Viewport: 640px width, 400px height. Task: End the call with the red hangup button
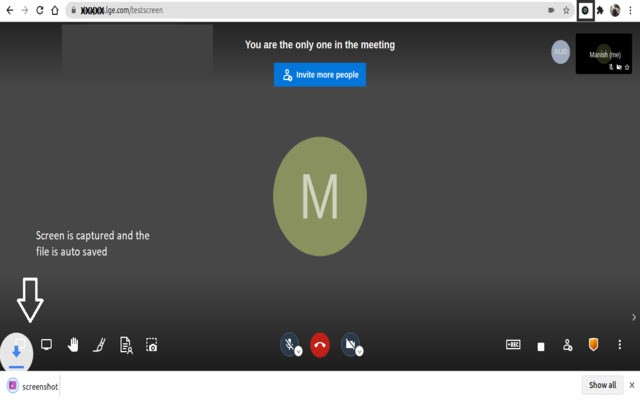pyautogui.click(x=320, y=345)
